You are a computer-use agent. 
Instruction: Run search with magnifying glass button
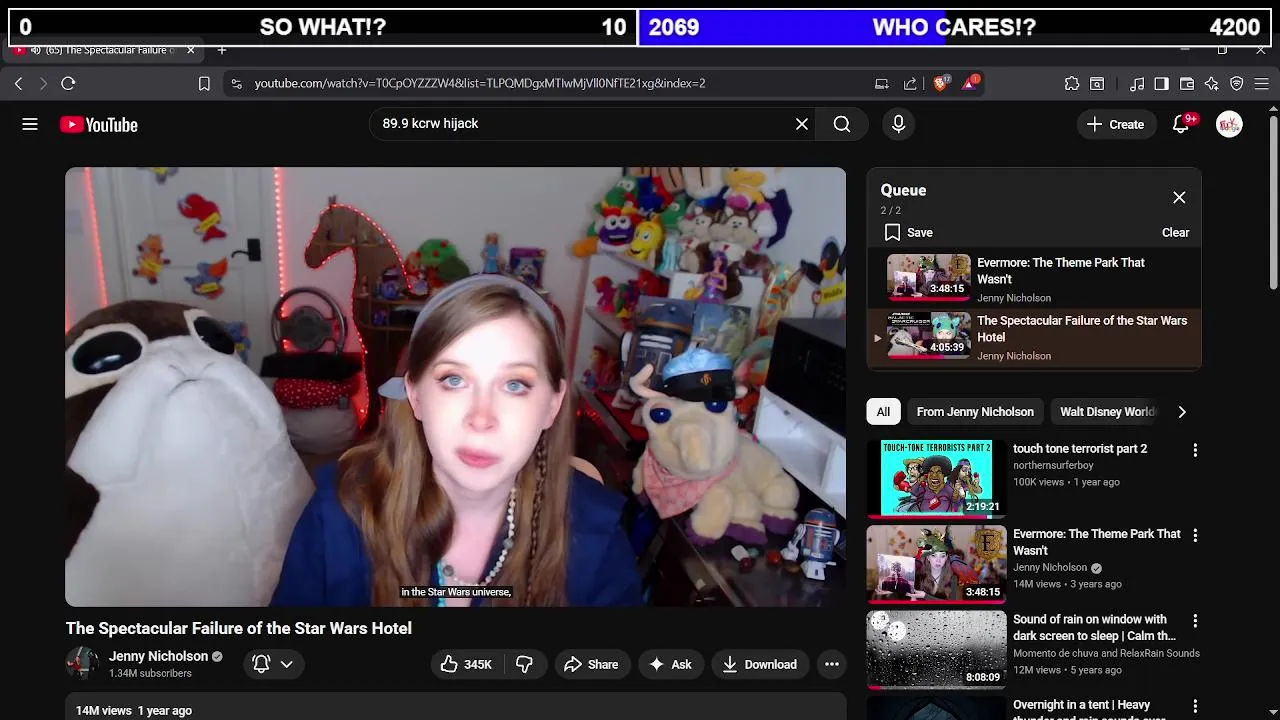(x=842, y=124)
